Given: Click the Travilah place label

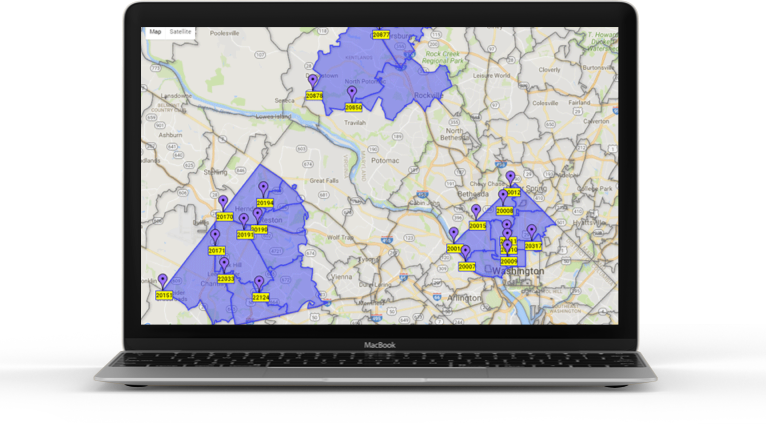Looking at the screenshot, I should (355, 123).
